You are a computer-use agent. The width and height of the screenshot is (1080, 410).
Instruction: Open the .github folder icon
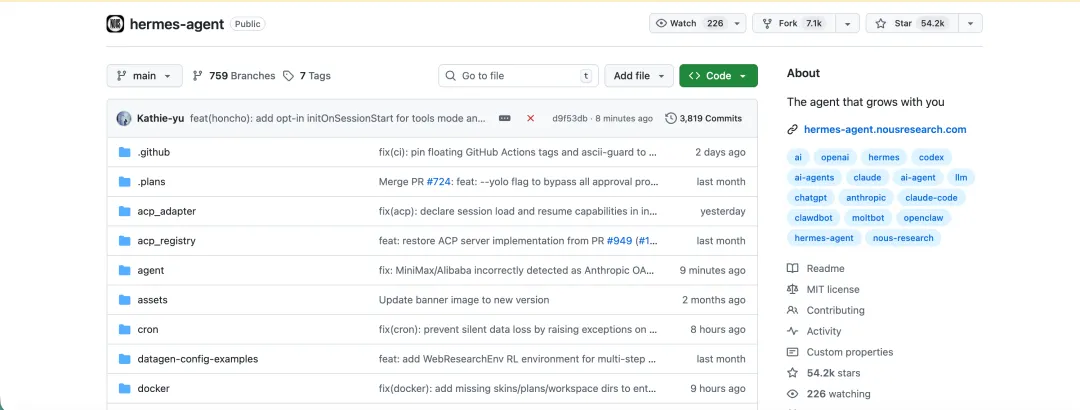tap(125, 152)
